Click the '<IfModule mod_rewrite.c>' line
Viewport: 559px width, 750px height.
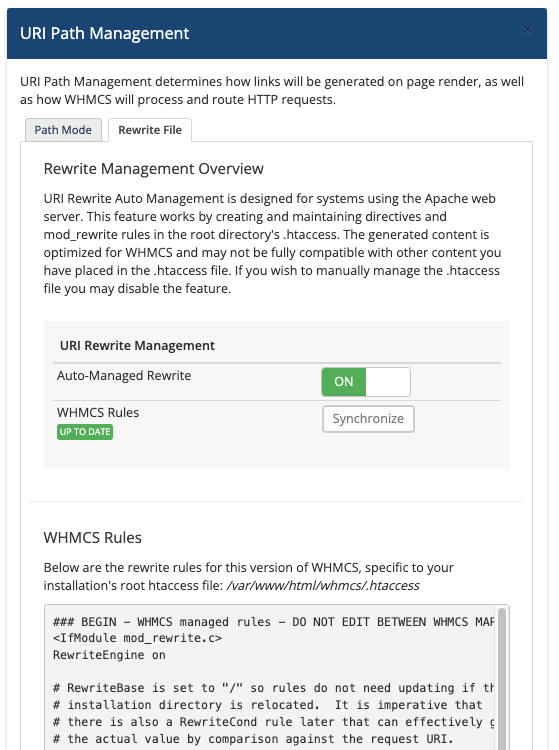coord(137,638)
